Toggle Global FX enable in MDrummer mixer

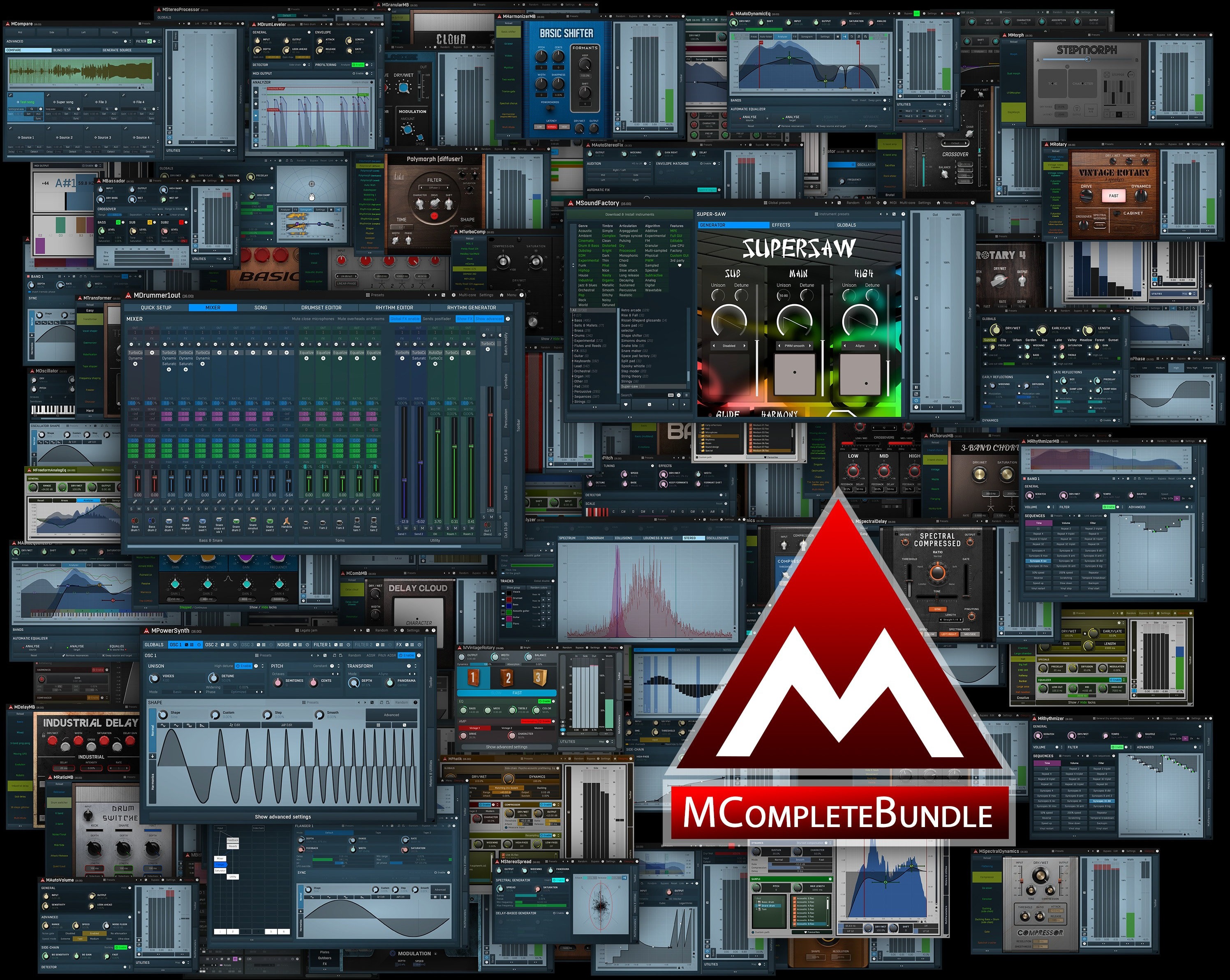(405, 319)
